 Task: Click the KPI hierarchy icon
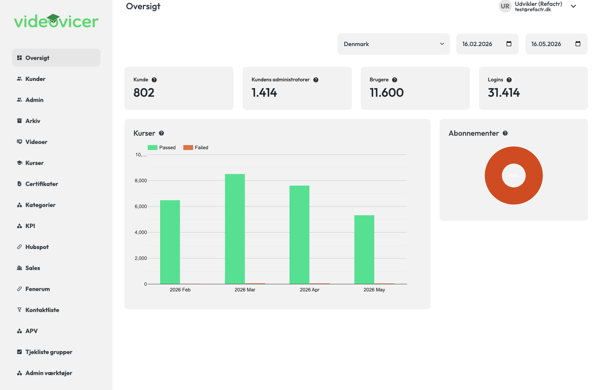[19, 226]
